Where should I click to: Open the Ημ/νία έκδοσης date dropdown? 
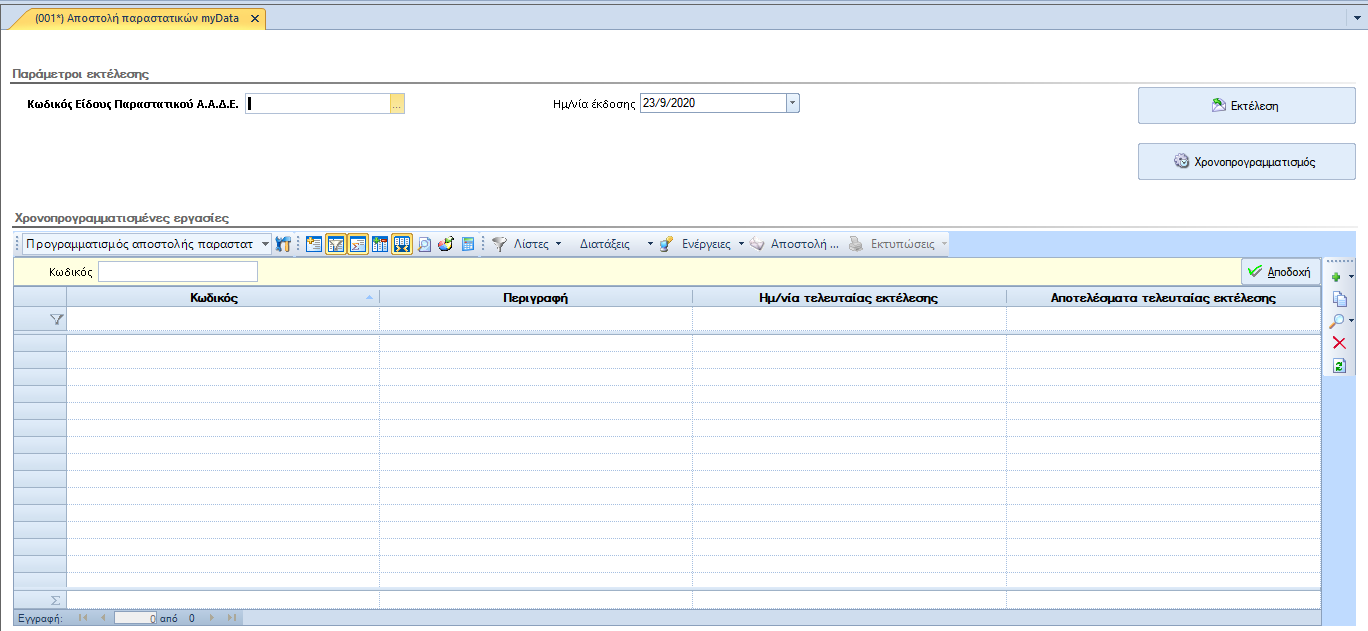click(x=792, y=103)
